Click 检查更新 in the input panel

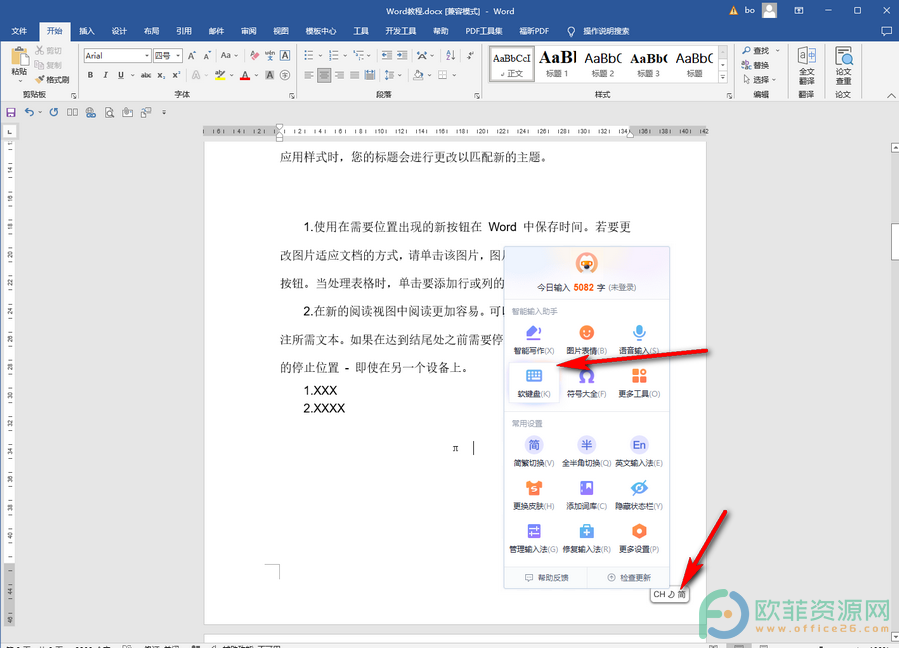(629, 577)
